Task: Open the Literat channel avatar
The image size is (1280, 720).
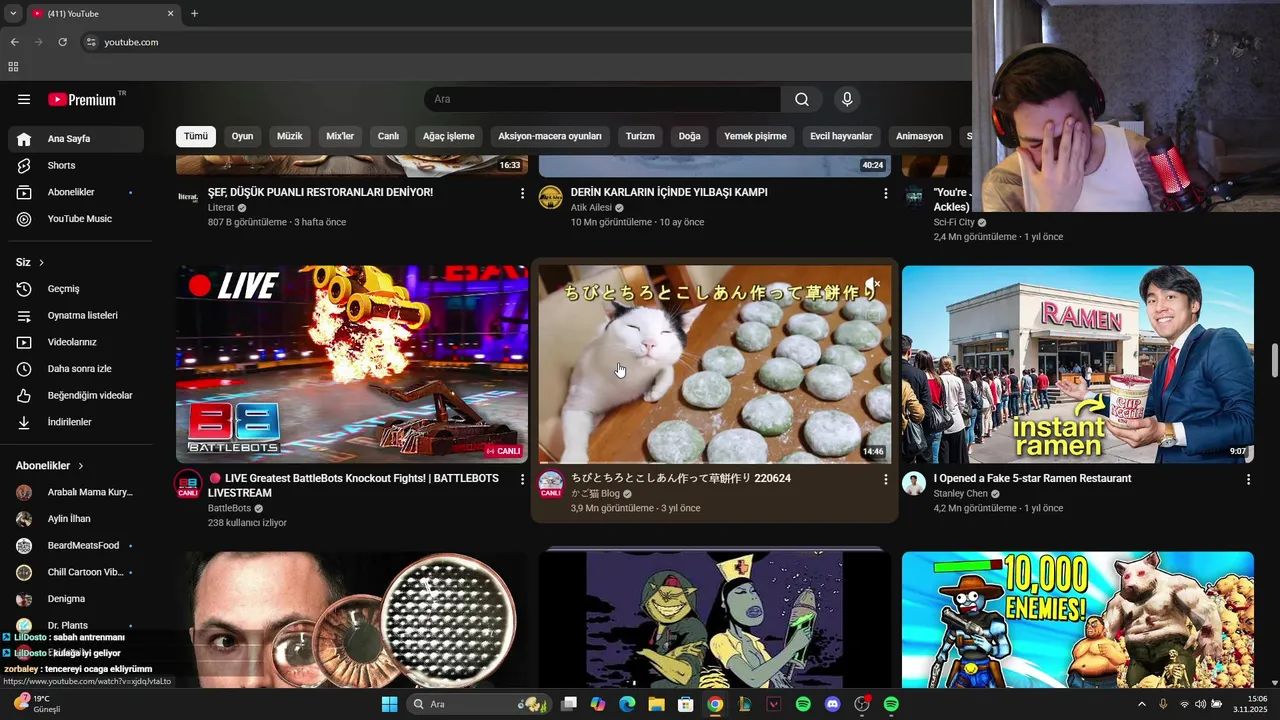Action: 188,196
